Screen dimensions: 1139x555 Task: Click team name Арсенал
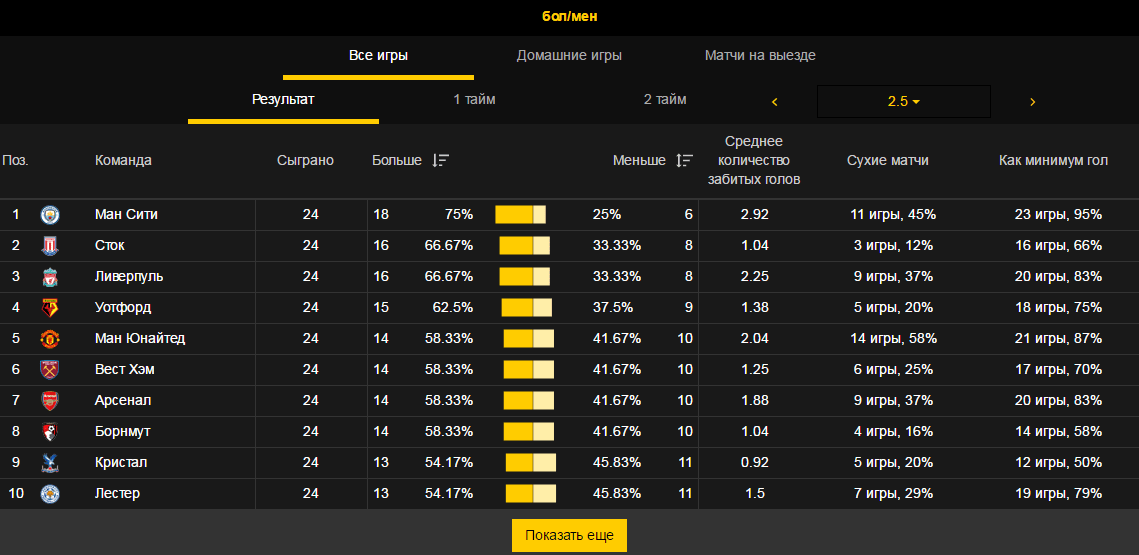(123, 401)
